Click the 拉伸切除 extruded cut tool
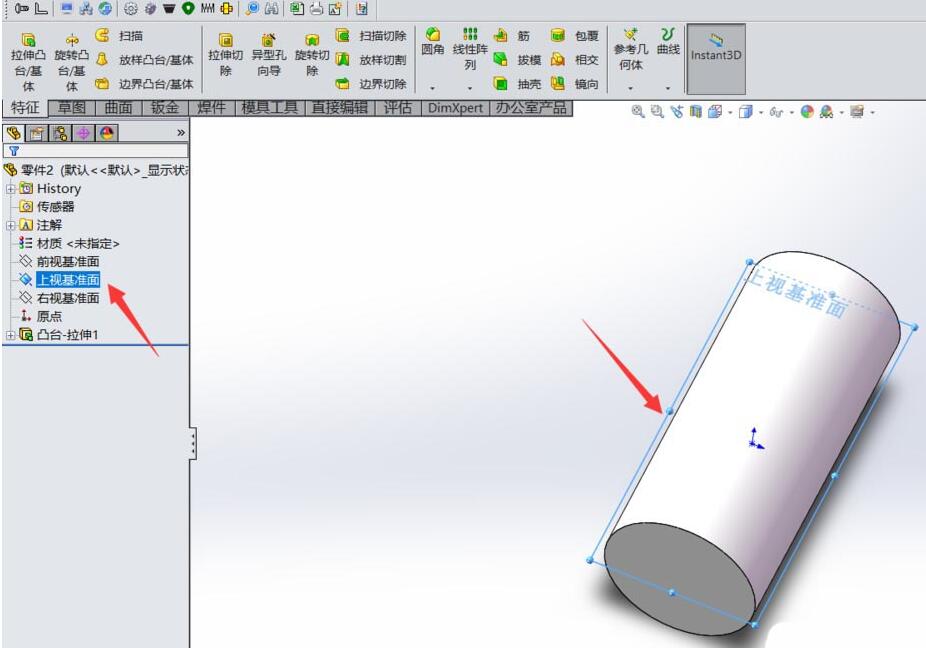The image size is (926, 648). 226,55
